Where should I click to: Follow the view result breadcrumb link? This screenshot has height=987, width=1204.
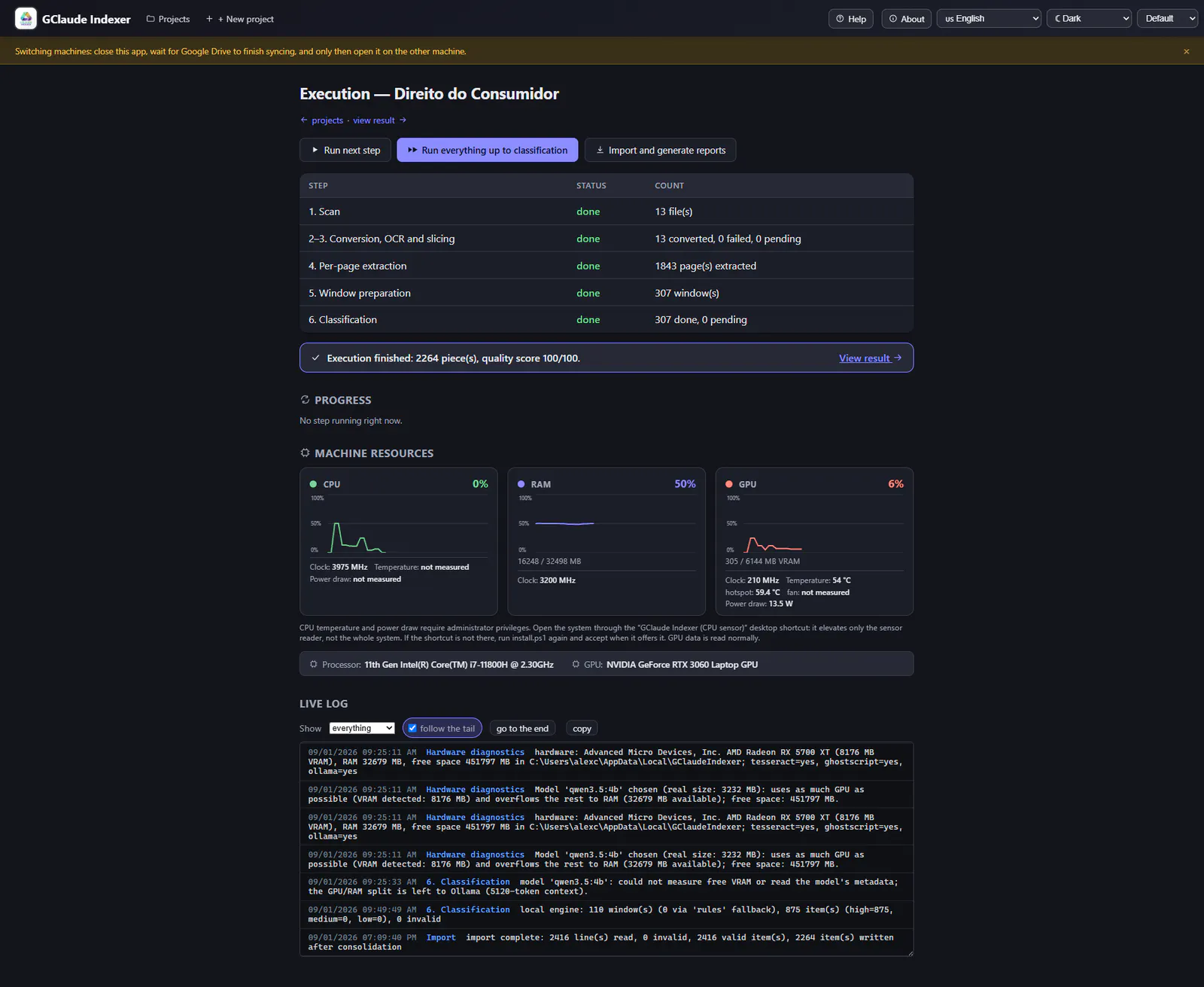(x=374, y=120)
